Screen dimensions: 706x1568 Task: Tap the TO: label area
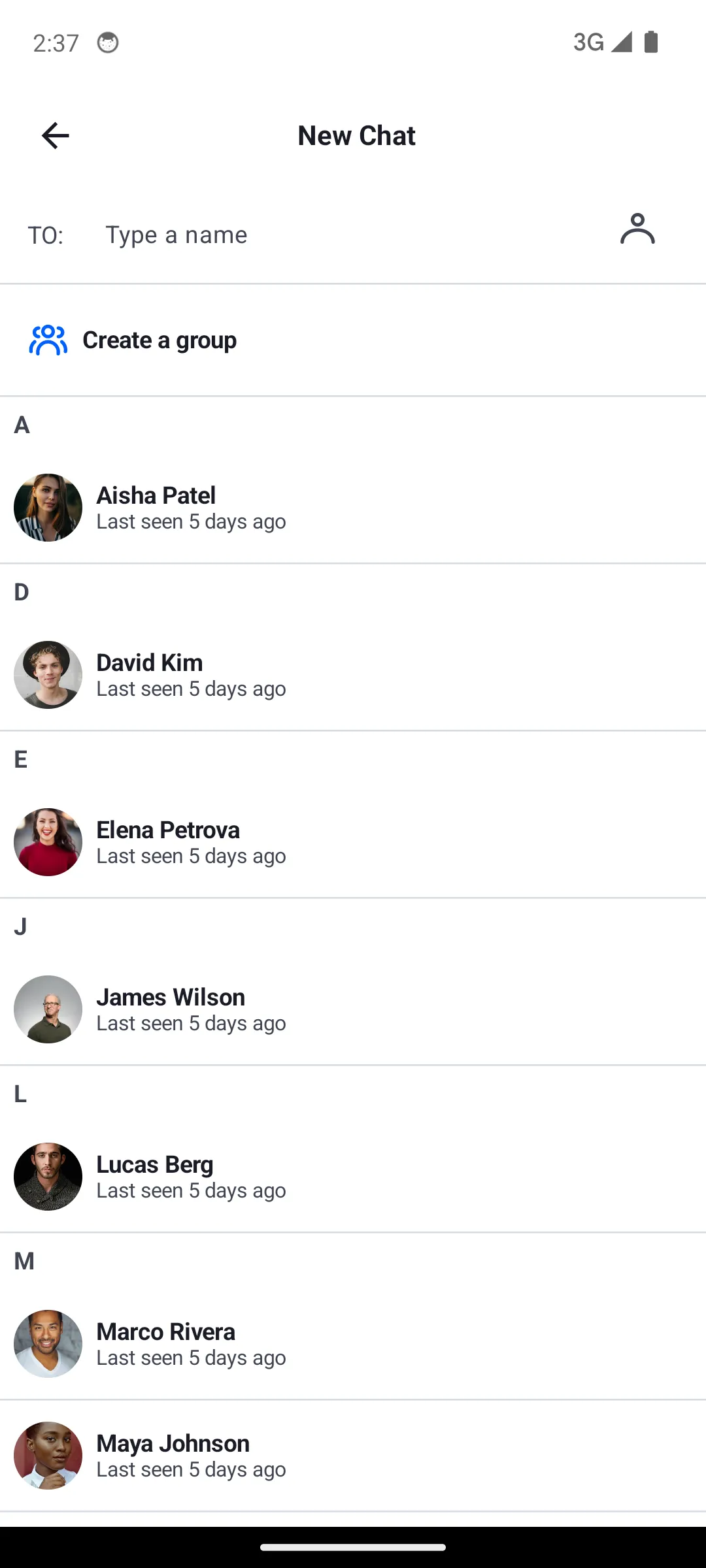46,235
